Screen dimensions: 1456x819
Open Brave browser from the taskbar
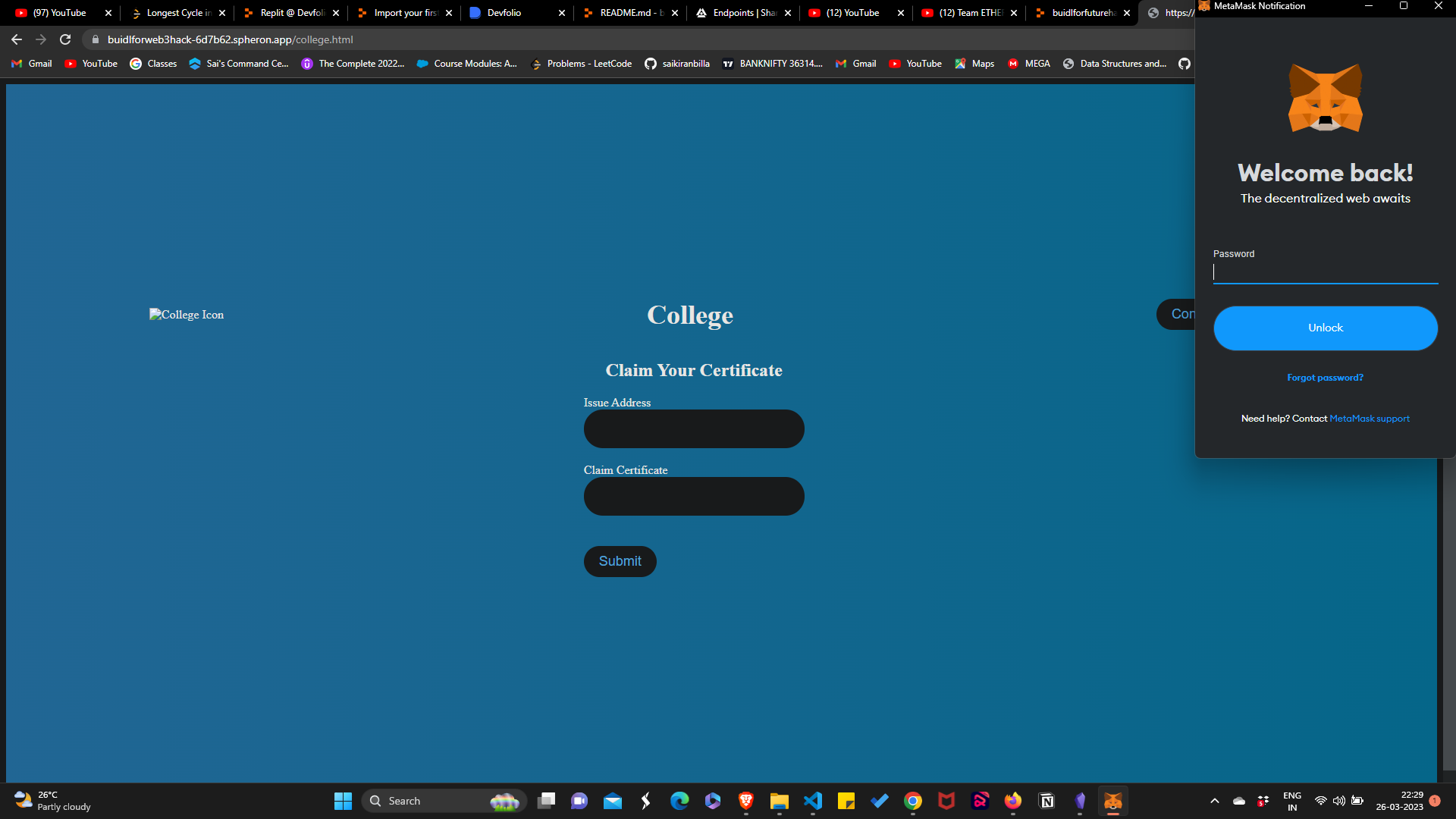pyautogui.click(x=746, y=801)
